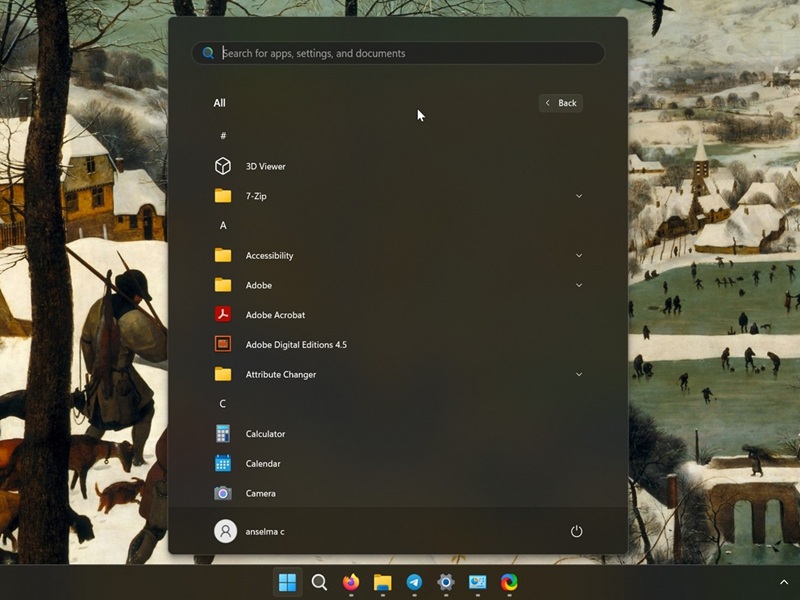Click the Adobe folder icon
Viewport: 800px width, 600px height.
point(223,285)
